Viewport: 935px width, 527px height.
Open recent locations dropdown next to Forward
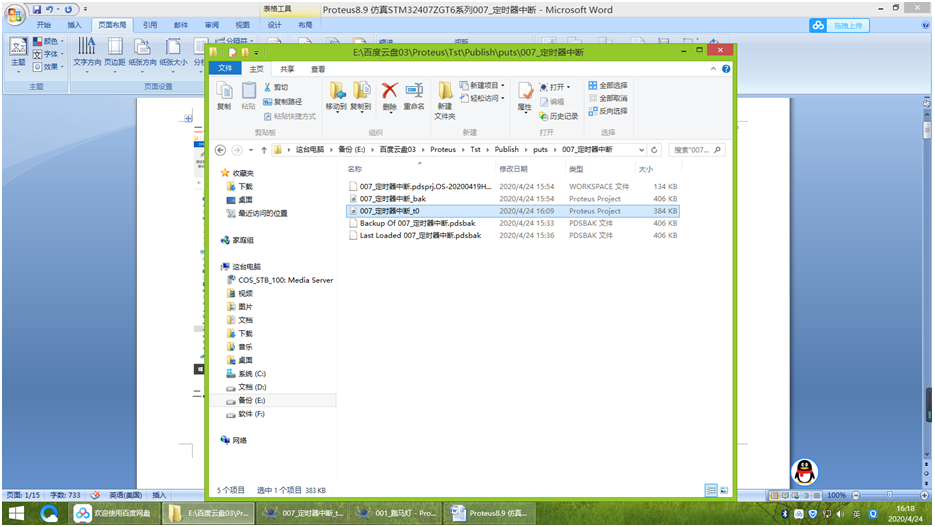pyautogui.click(x=251, y=150)
